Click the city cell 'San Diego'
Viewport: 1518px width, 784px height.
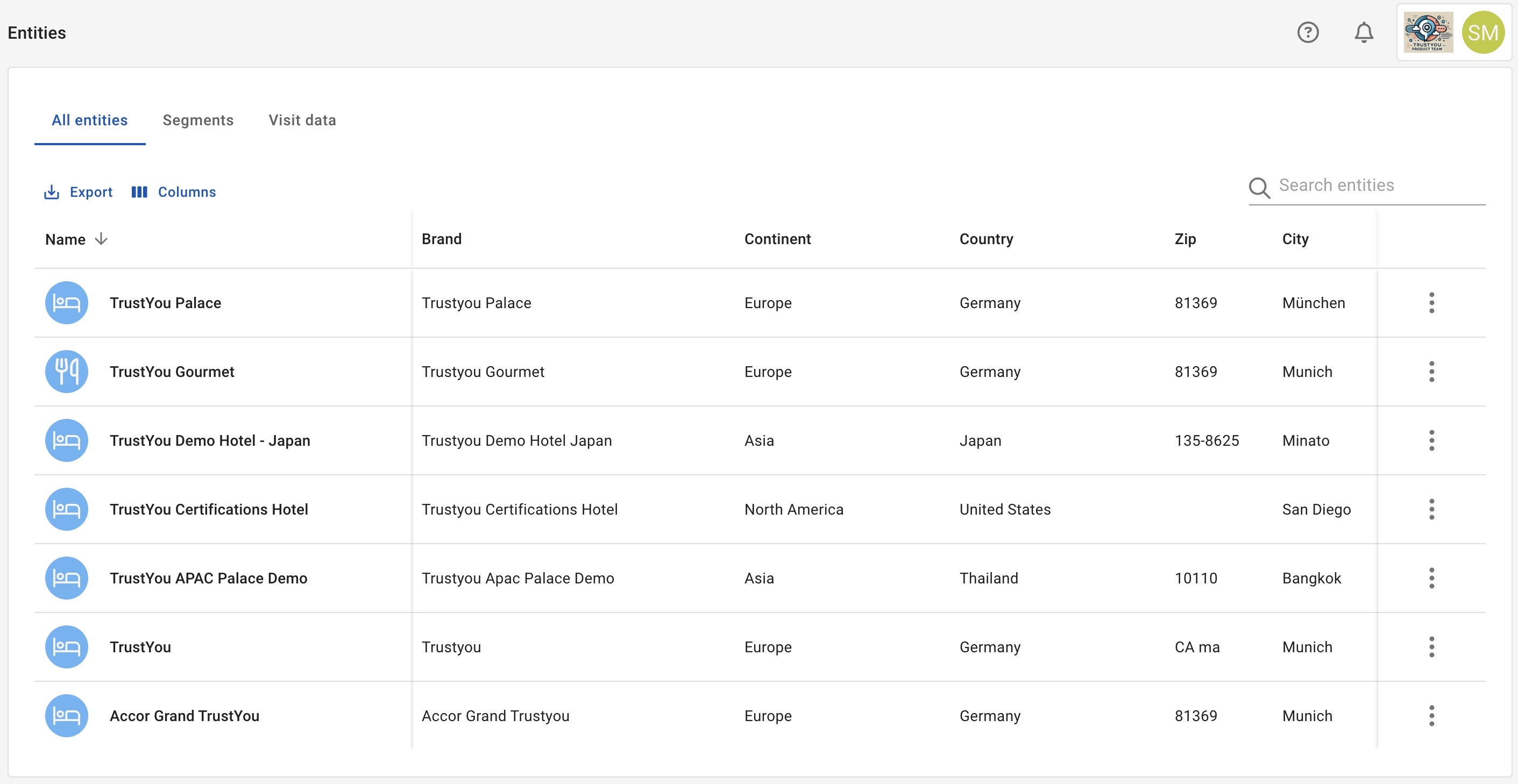[x=1316, y=510]
